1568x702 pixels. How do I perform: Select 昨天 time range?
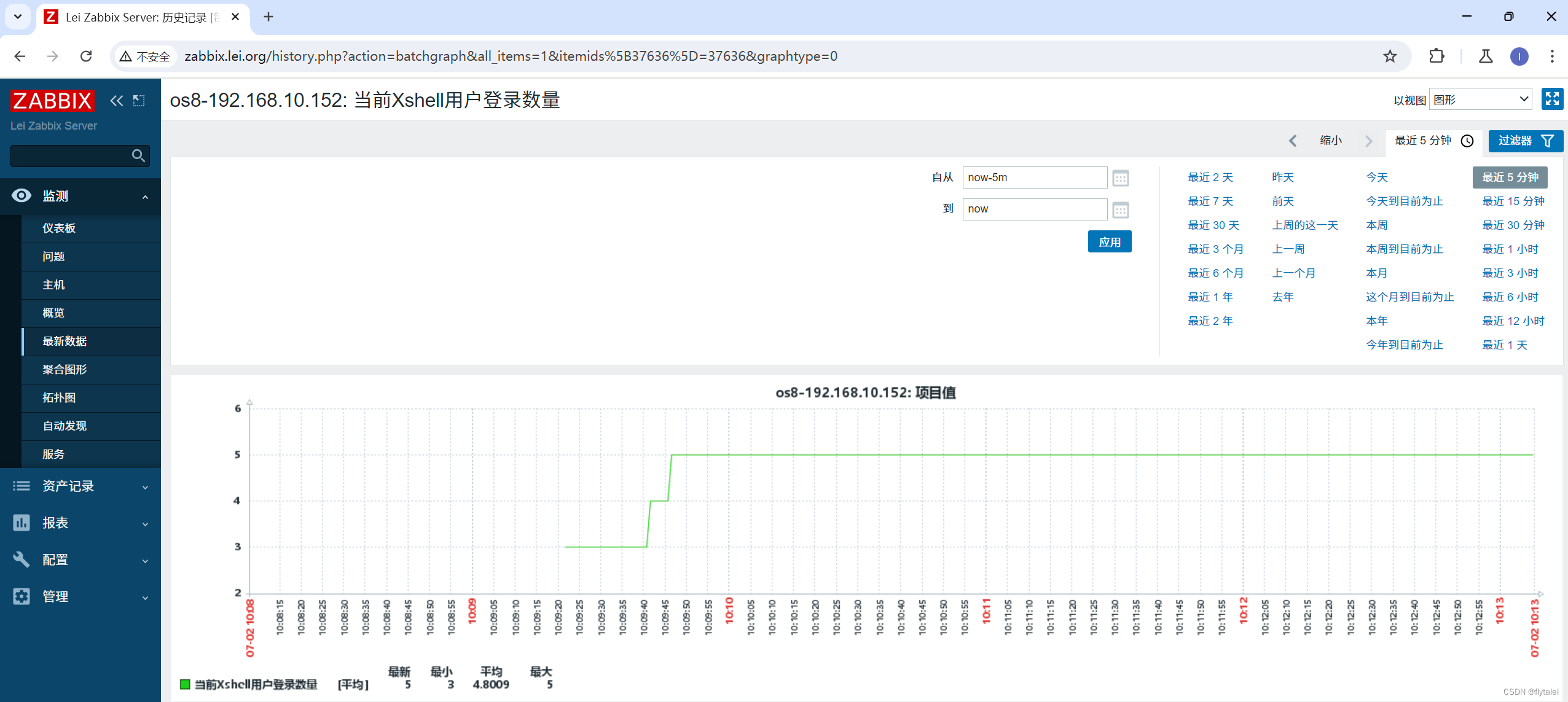click(1283, 177)
